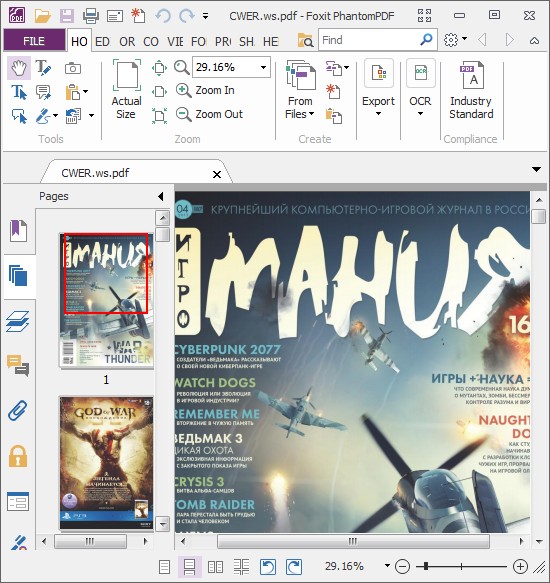Screen dimensions: 550x583
Task: Select the Edit Text tool
Action: click(x=44, y=68)
